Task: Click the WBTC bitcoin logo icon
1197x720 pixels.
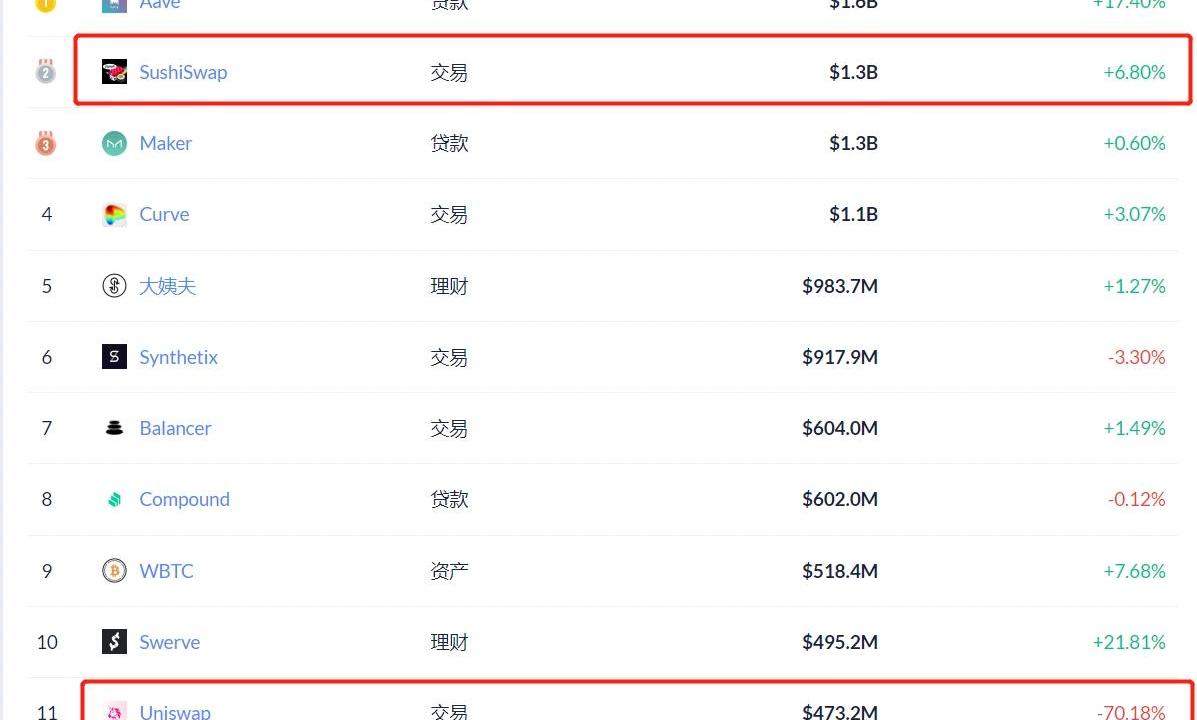Action: (115, 570)
